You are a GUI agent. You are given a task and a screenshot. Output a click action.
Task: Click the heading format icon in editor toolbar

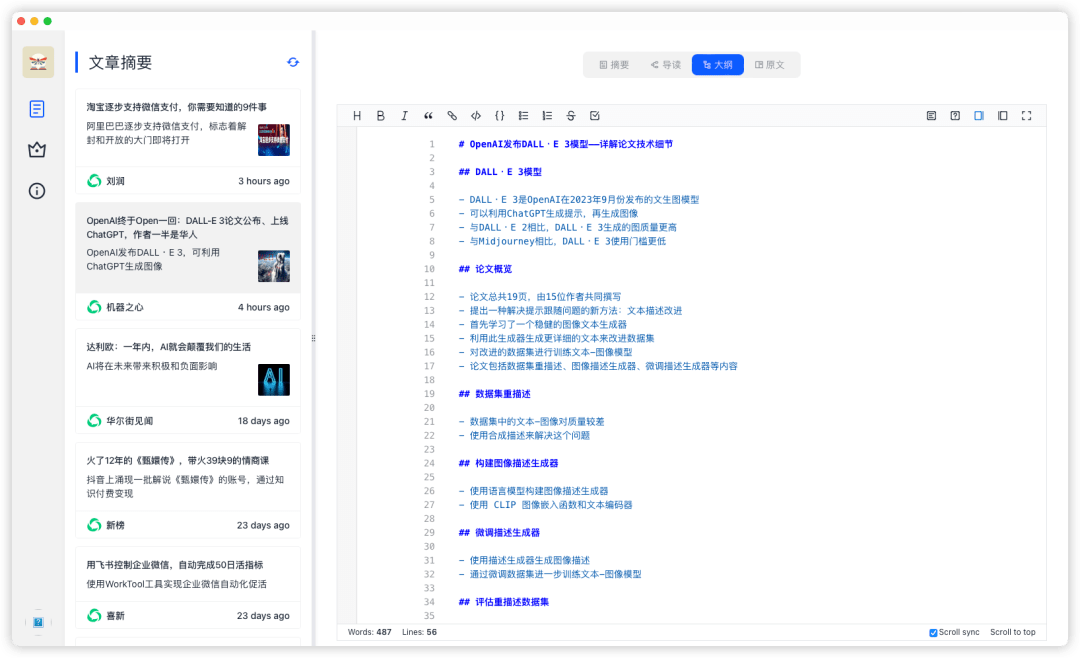[x=357, y=116]
